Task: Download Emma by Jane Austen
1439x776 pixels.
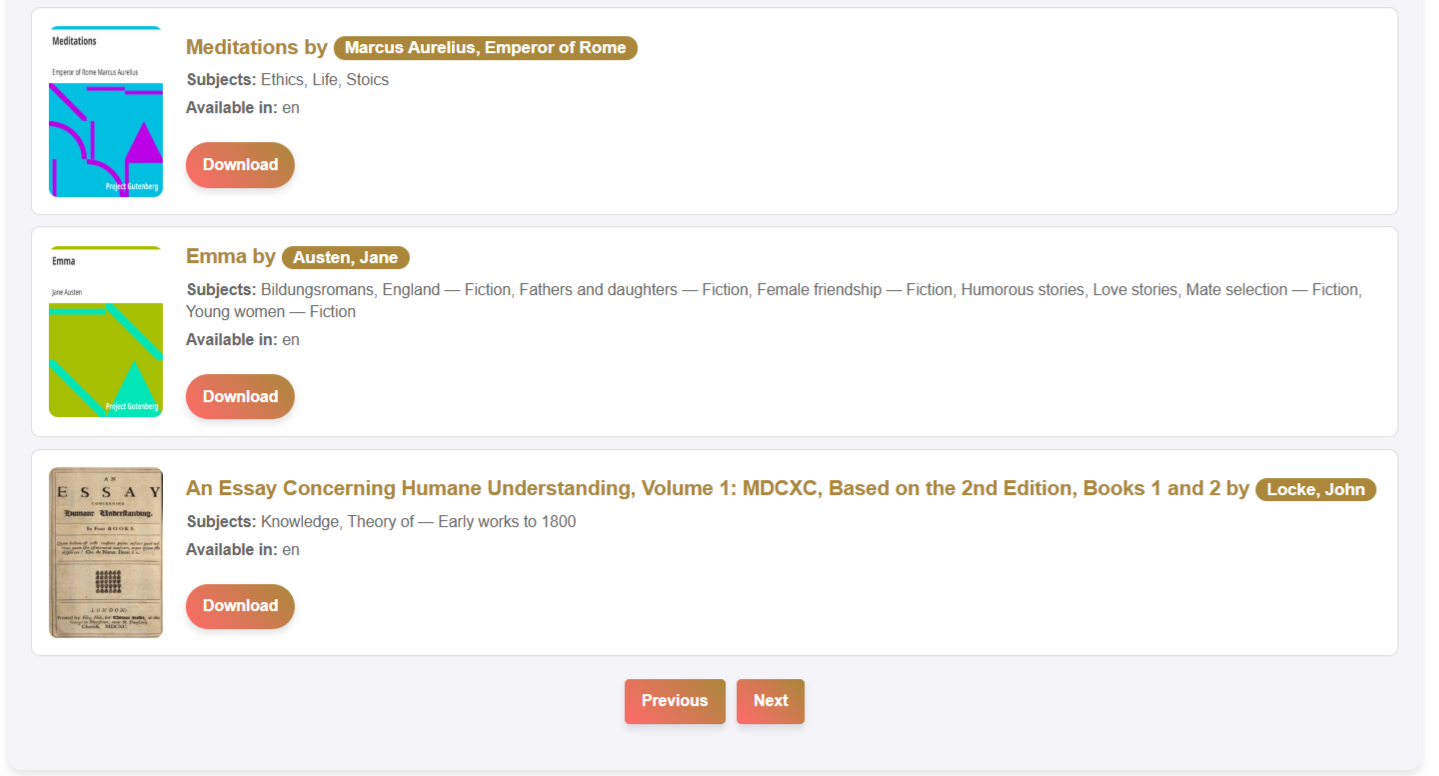Action: 240,397
